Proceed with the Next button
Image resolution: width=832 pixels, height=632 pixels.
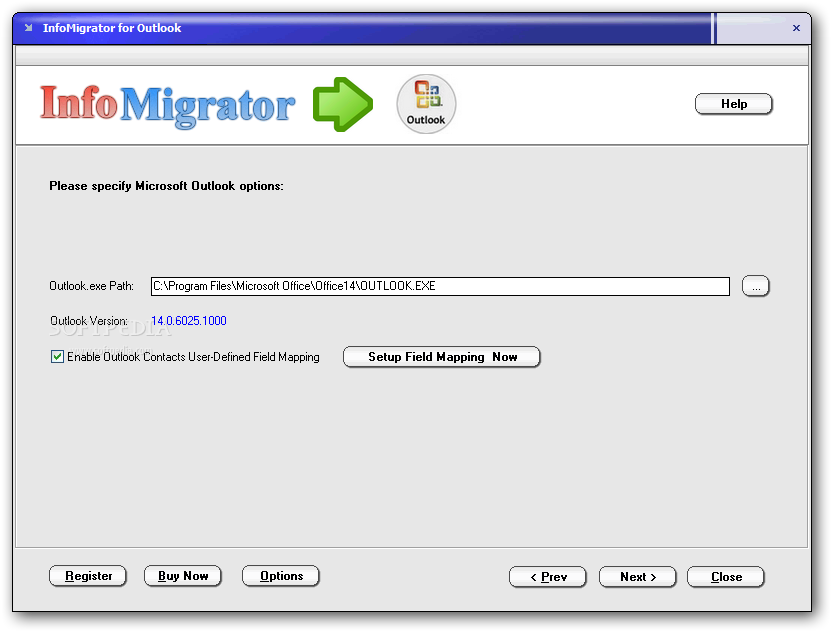pos(638,577)
